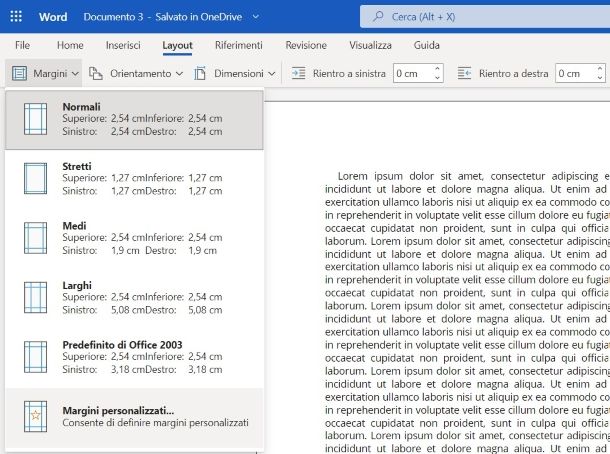
Task: Click the Office 2003 margin thumbnail icon
Action: pos(35,357)
